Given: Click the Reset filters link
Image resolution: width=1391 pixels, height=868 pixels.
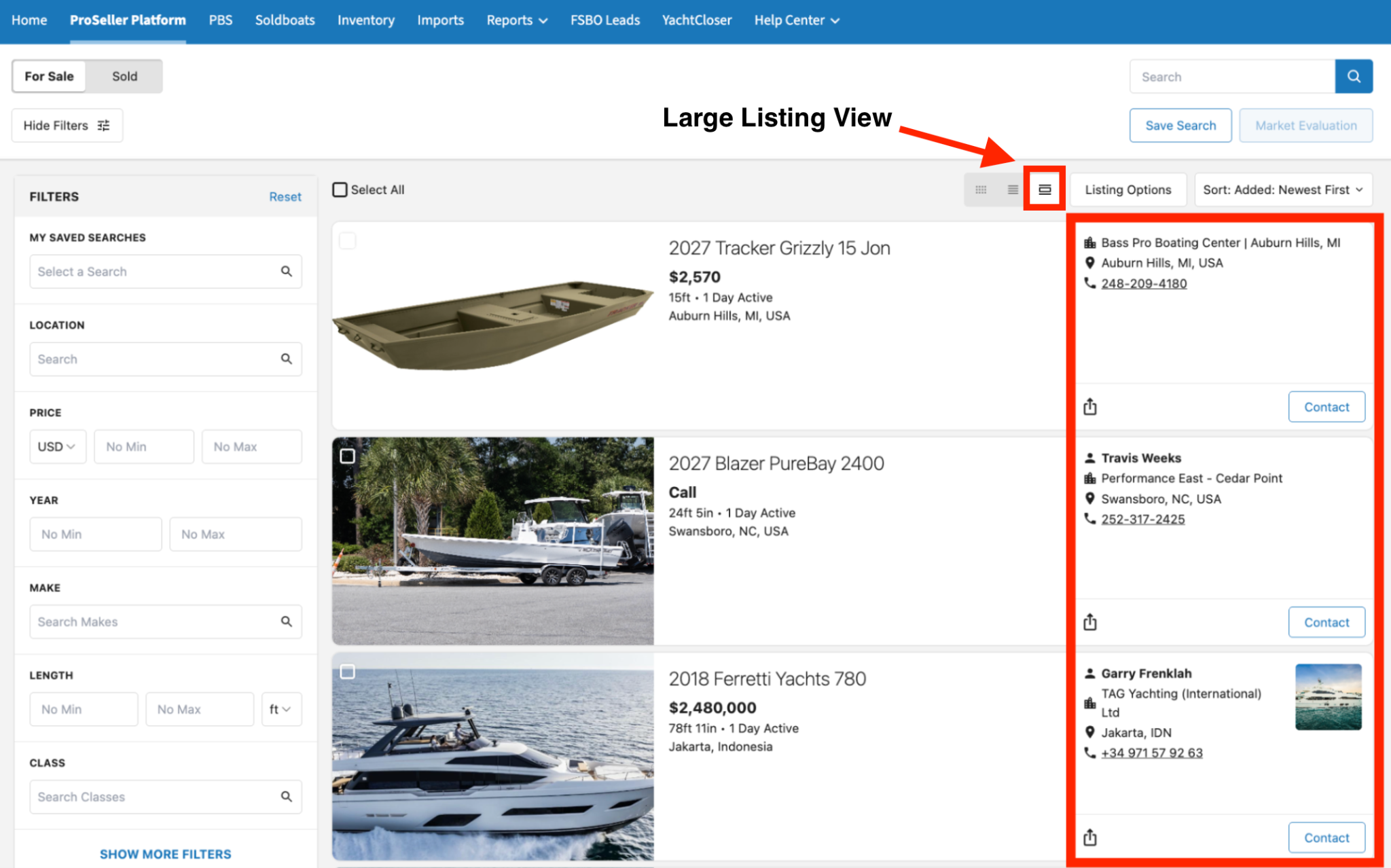Looking at the screenshot, I should 285,197.
